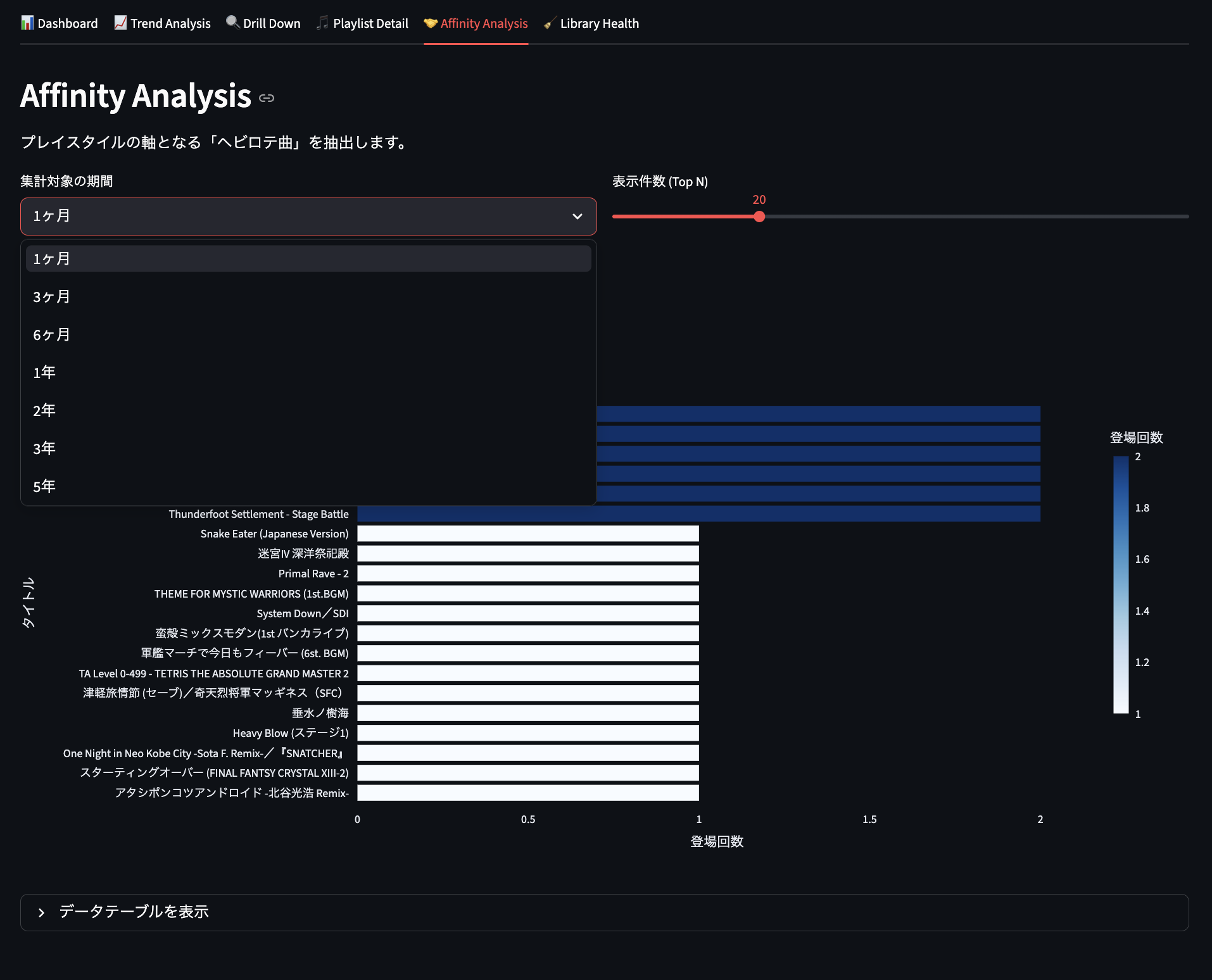Click the Library Health broom icon
The width and height of the screenshot is (1212, 980).
pyautogui.click(x=550, y=23)
